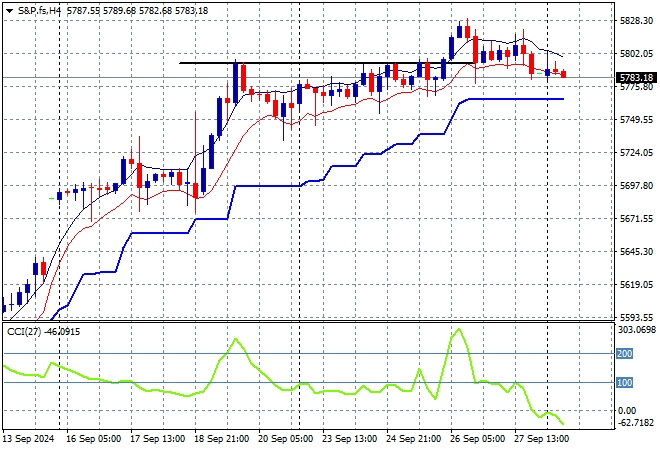Viewport: 660px width, 450px height.
Task: Select the current price label 5783.18
Action: pos(636,77)
